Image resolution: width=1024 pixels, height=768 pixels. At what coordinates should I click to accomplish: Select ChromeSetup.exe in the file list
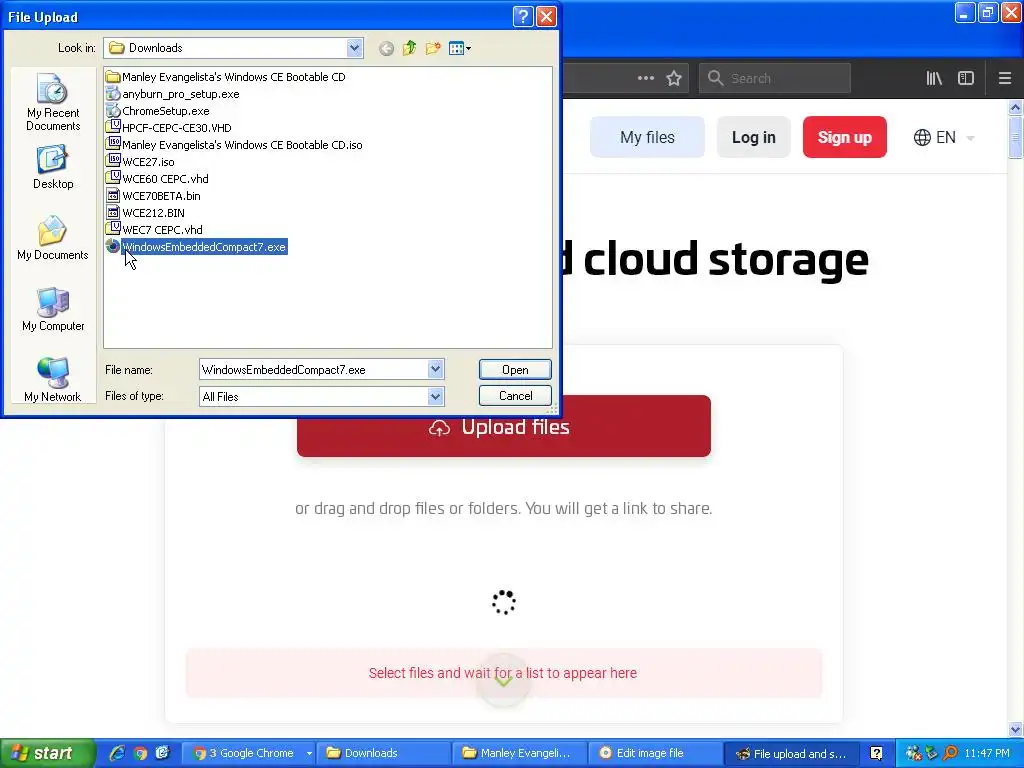157,111
